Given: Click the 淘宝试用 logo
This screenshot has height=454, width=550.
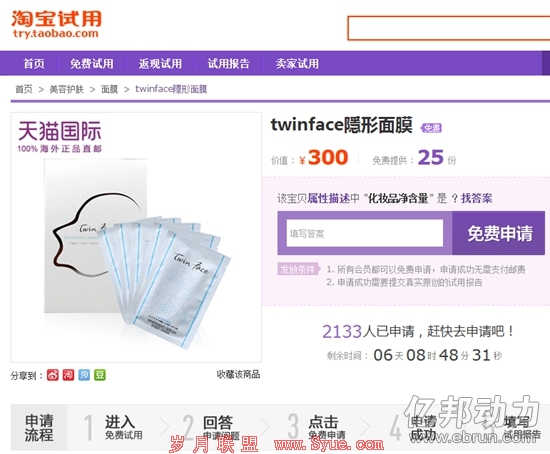Looking at the screenshot, I should (56, 24).
